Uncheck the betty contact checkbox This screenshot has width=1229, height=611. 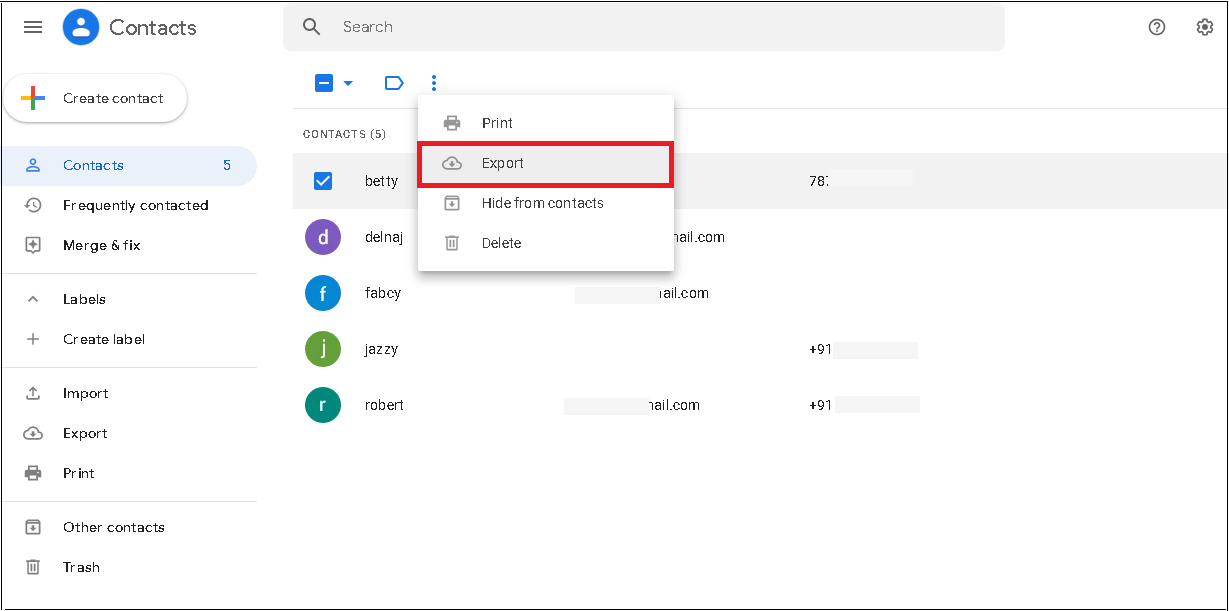click(x=323, y=181)
